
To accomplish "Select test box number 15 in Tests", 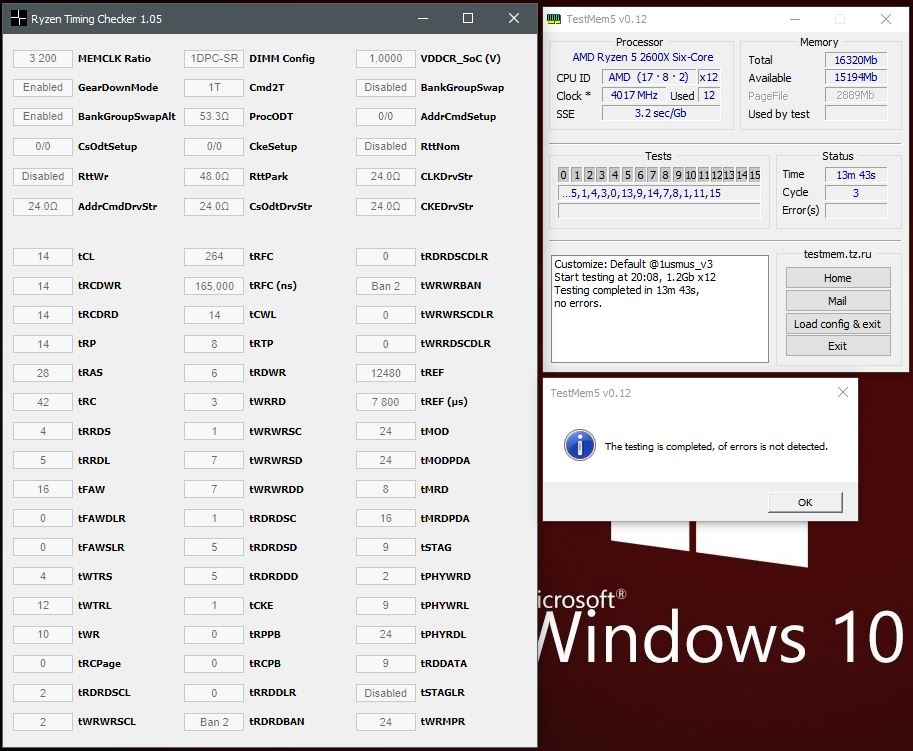I will point(755,175).
